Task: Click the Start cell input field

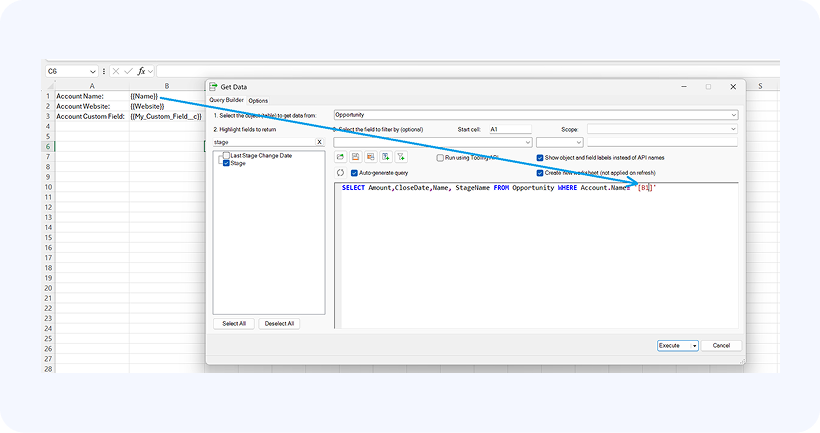Action: 510,129
